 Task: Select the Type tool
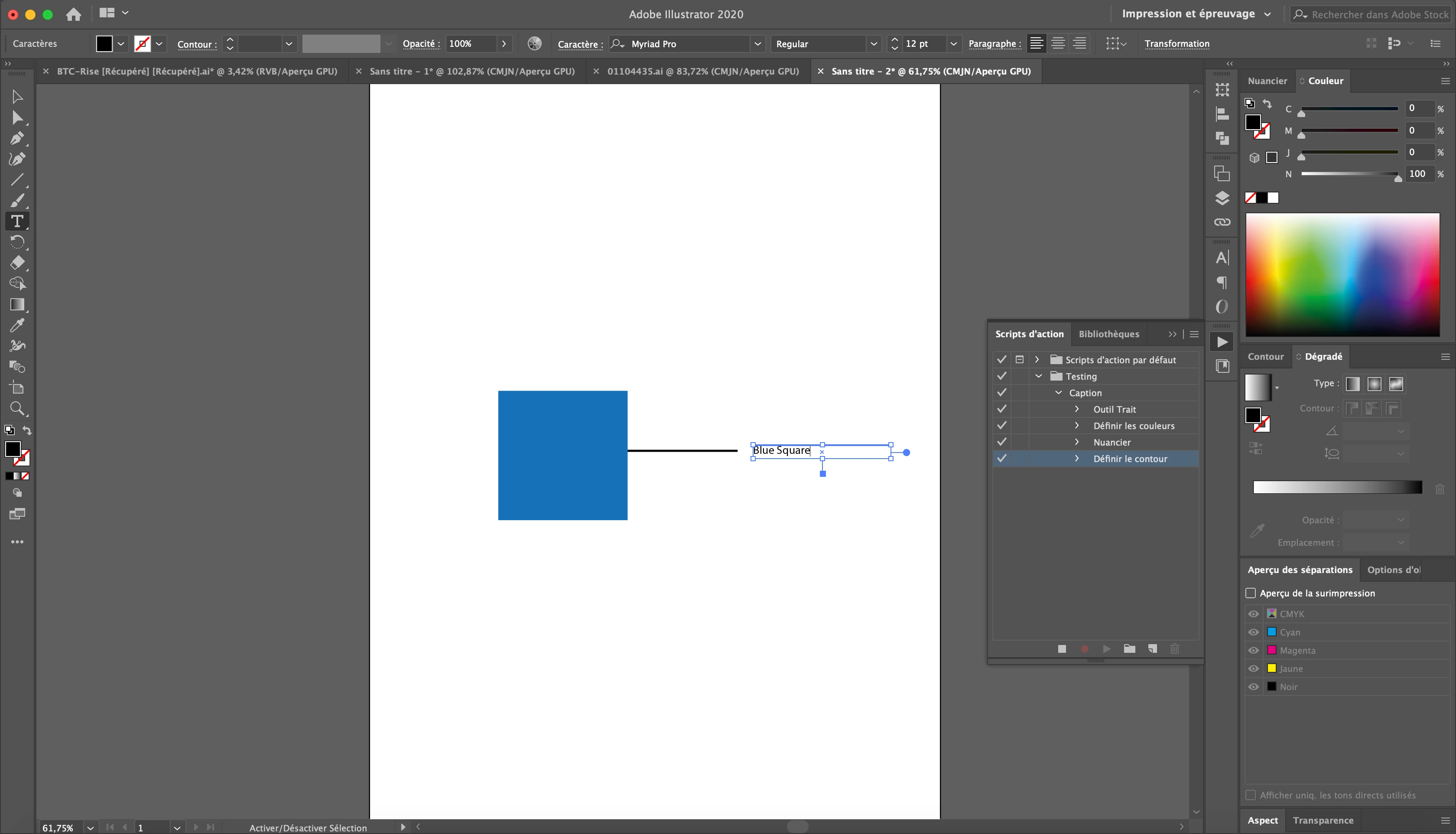[16, 221]
